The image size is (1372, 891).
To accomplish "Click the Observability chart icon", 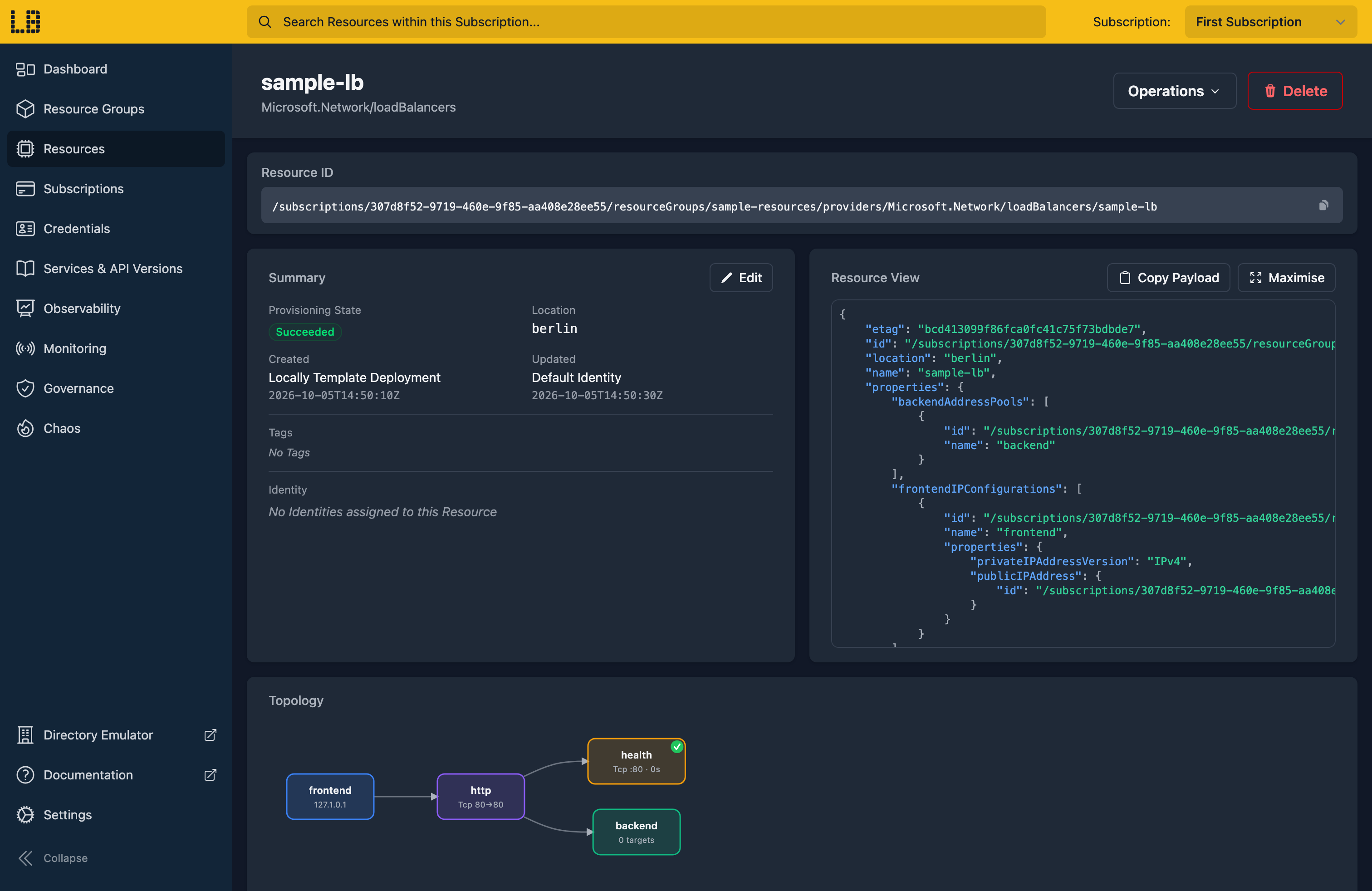I will [25, 308].
